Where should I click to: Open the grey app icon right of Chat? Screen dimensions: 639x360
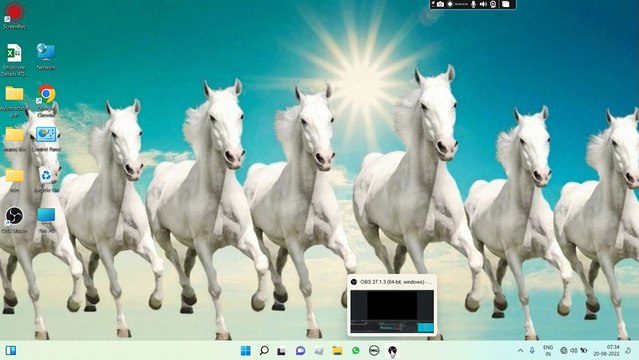click(319, 351)
